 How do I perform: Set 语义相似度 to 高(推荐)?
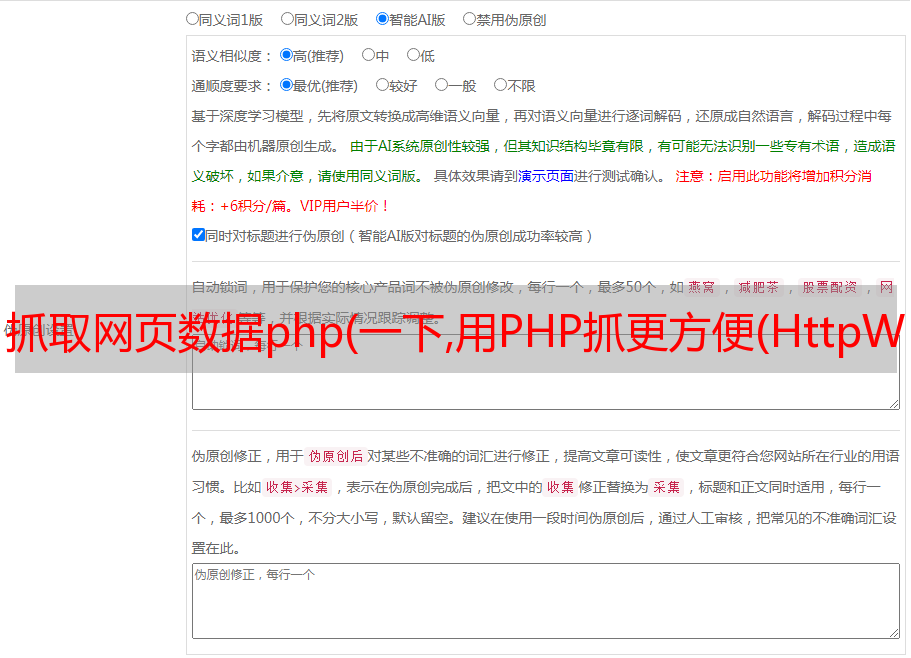(x=286, y=55)
